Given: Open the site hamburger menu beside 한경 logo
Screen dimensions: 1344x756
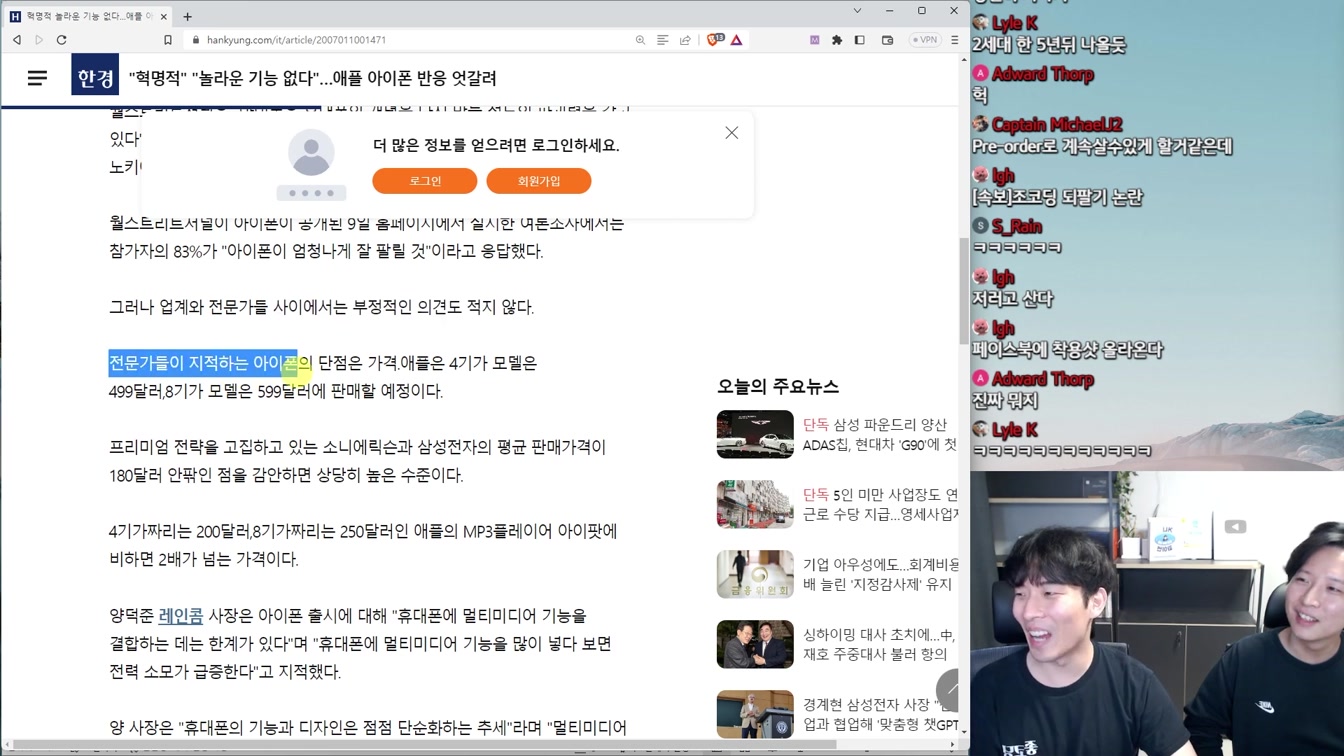Looking at the screenshot, I should point(37,78).
